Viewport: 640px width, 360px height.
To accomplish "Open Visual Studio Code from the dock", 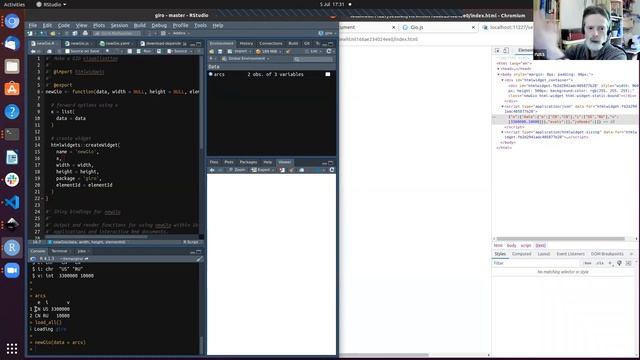I will pyautogui.click(x=12, y=202).
